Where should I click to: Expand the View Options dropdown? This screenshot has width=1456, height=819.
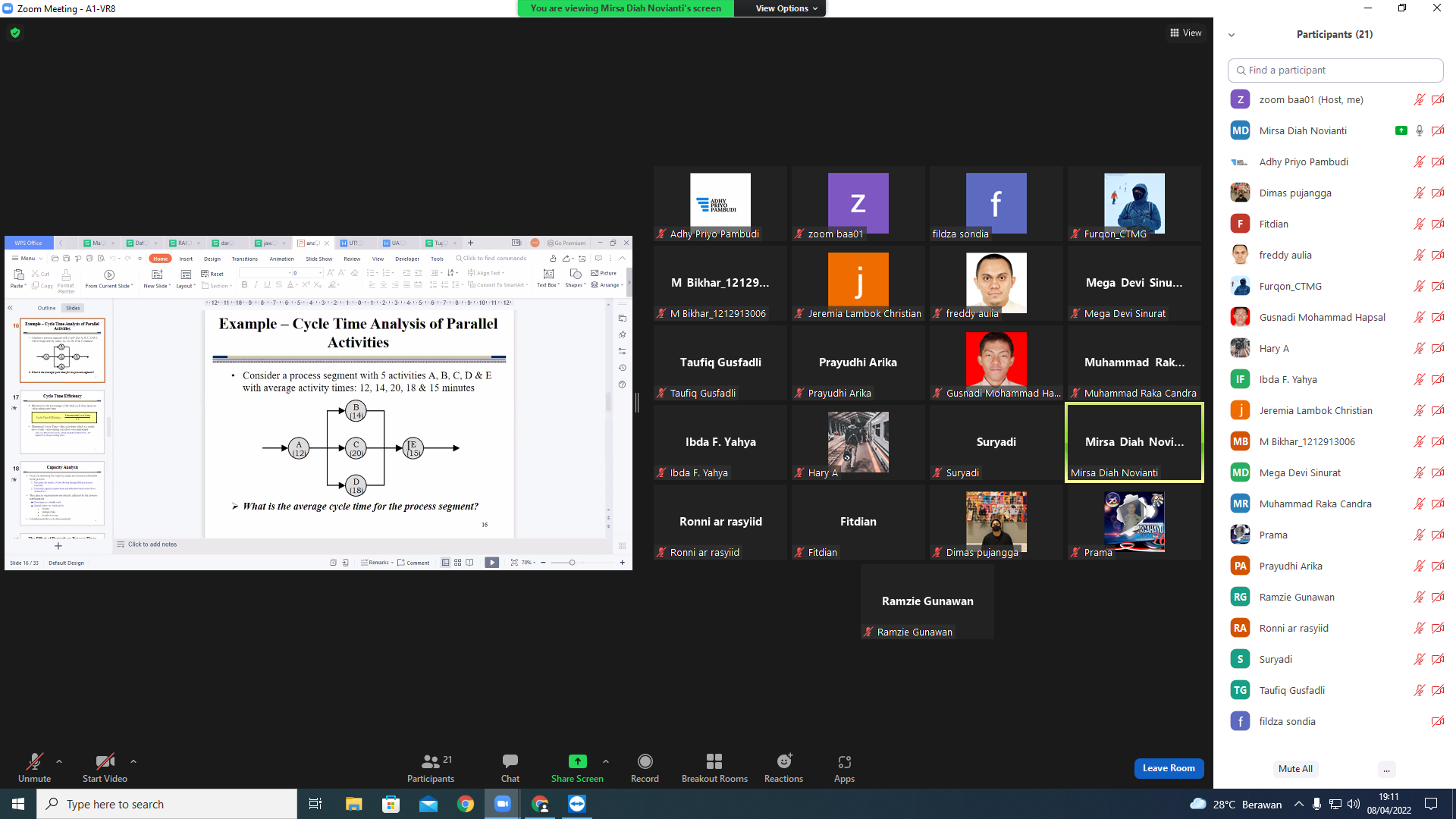(786, 8)
